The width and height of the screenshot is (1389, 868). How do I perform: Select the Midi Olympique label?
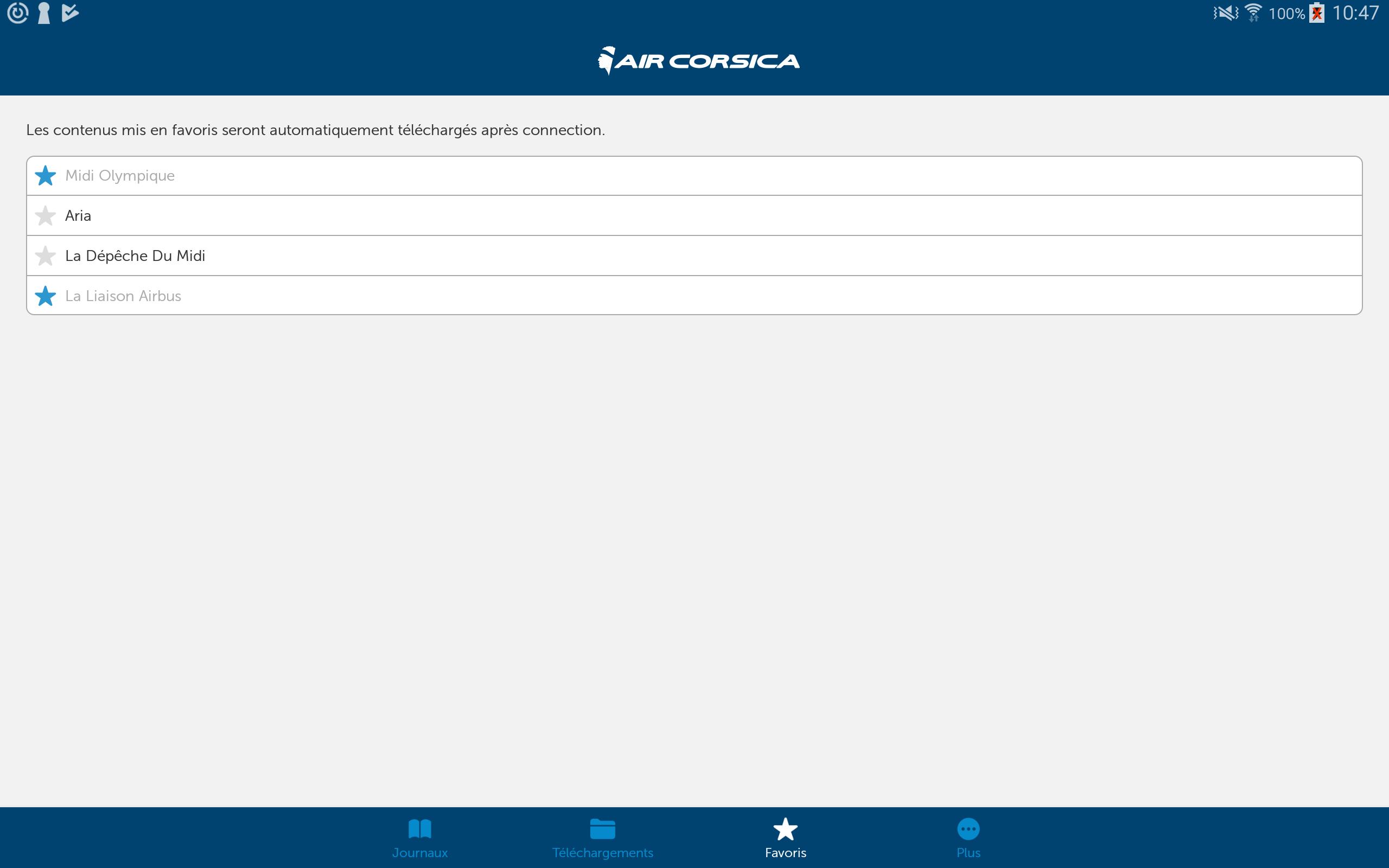click(120, 176)
